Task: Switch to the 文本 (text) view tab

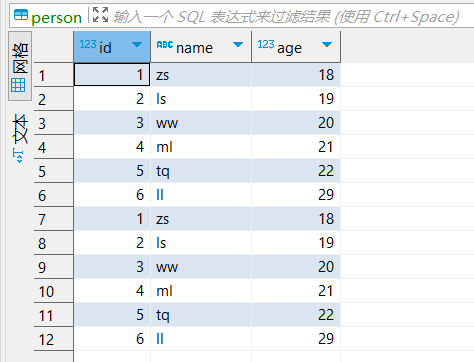Action: pyautogui.click(x=20, y=138)
